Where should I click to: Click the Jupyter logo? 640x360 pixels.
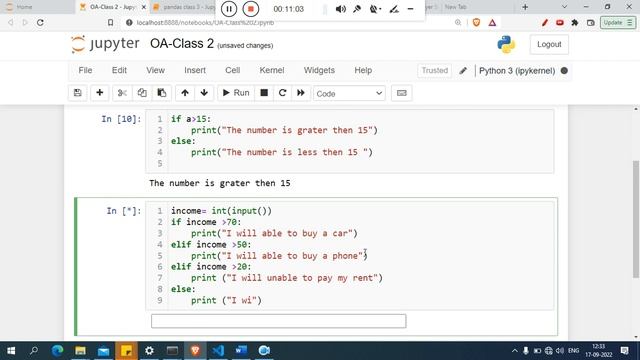pos(105,44)
